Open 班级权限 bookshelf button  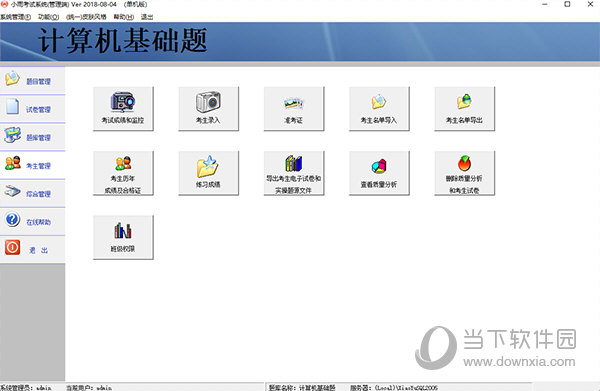123,237
